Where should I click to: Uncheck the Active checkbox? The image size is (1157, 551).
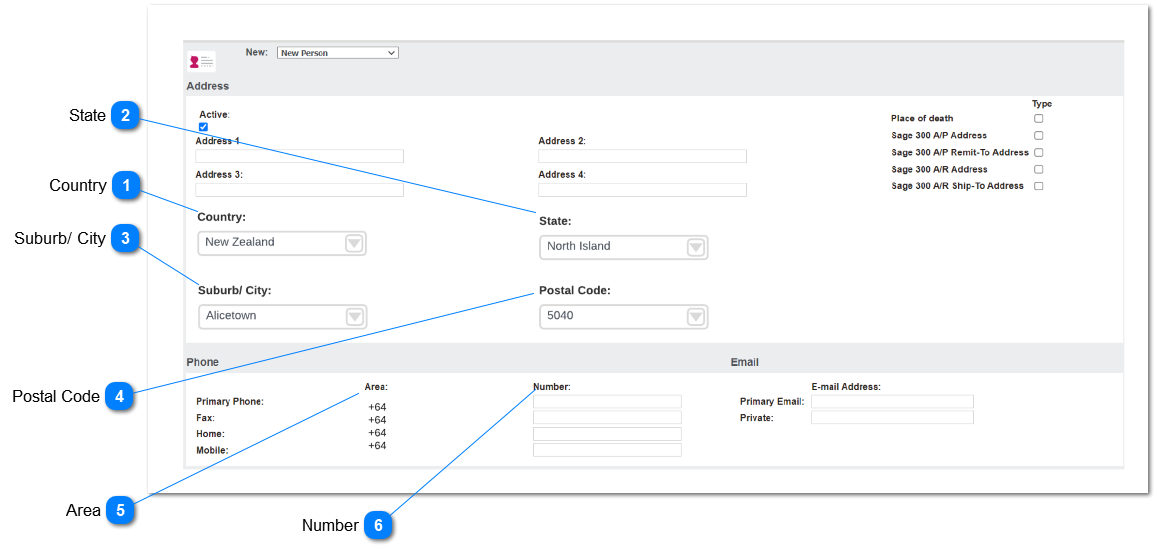[204, 127]
